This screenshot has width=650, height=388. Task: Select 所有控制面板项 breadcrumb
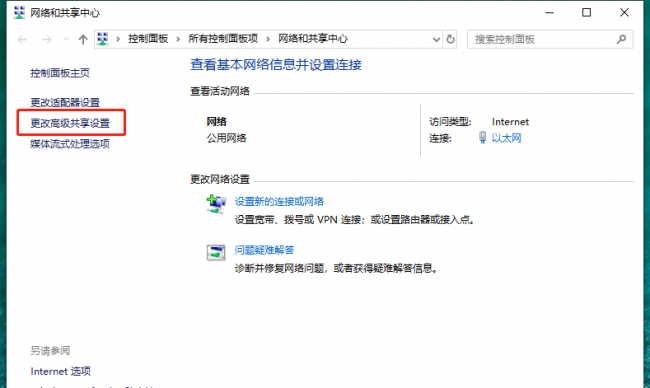coord(223,39)
